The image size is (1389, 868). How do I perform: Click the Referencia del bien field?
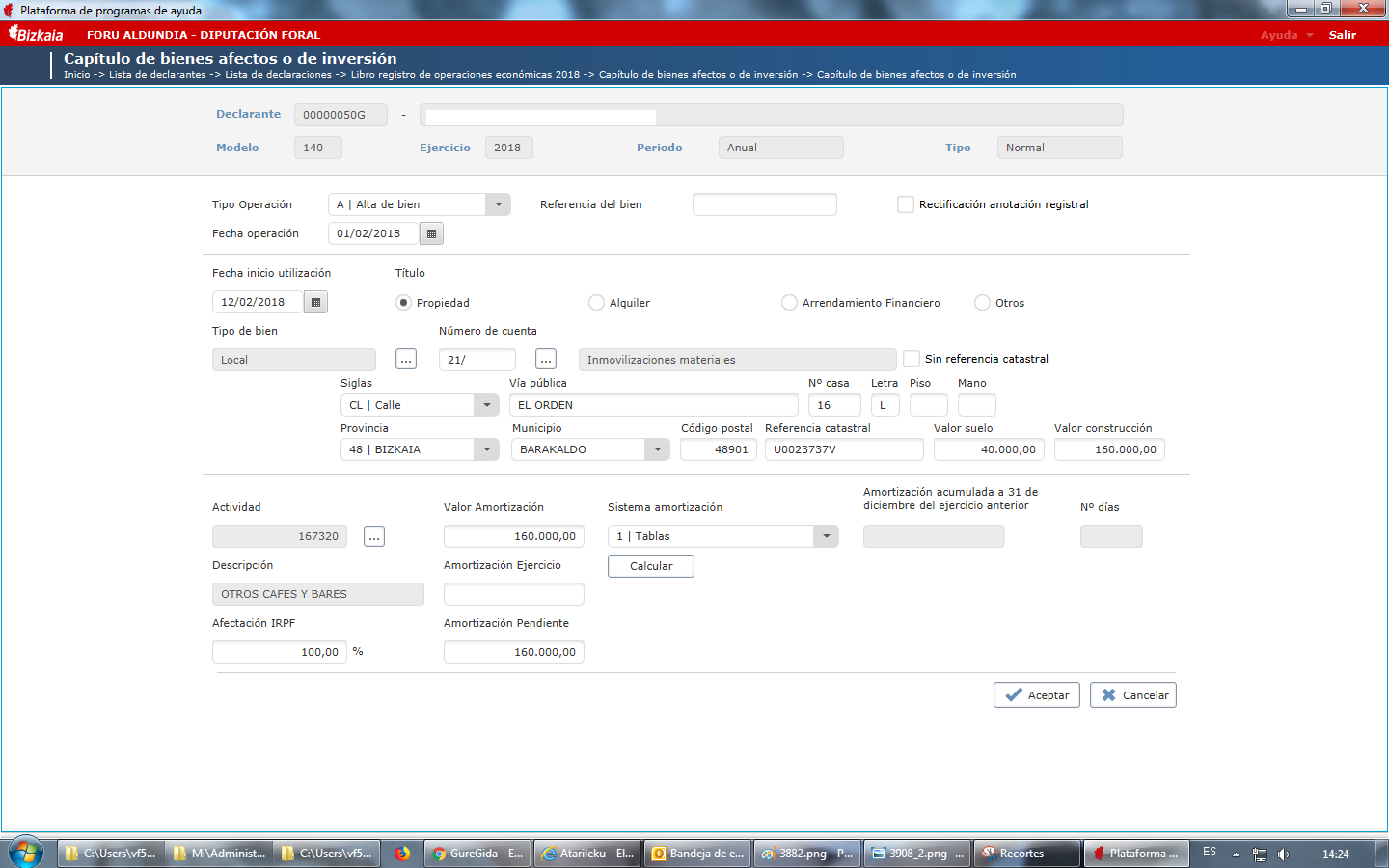pos(765,204)
